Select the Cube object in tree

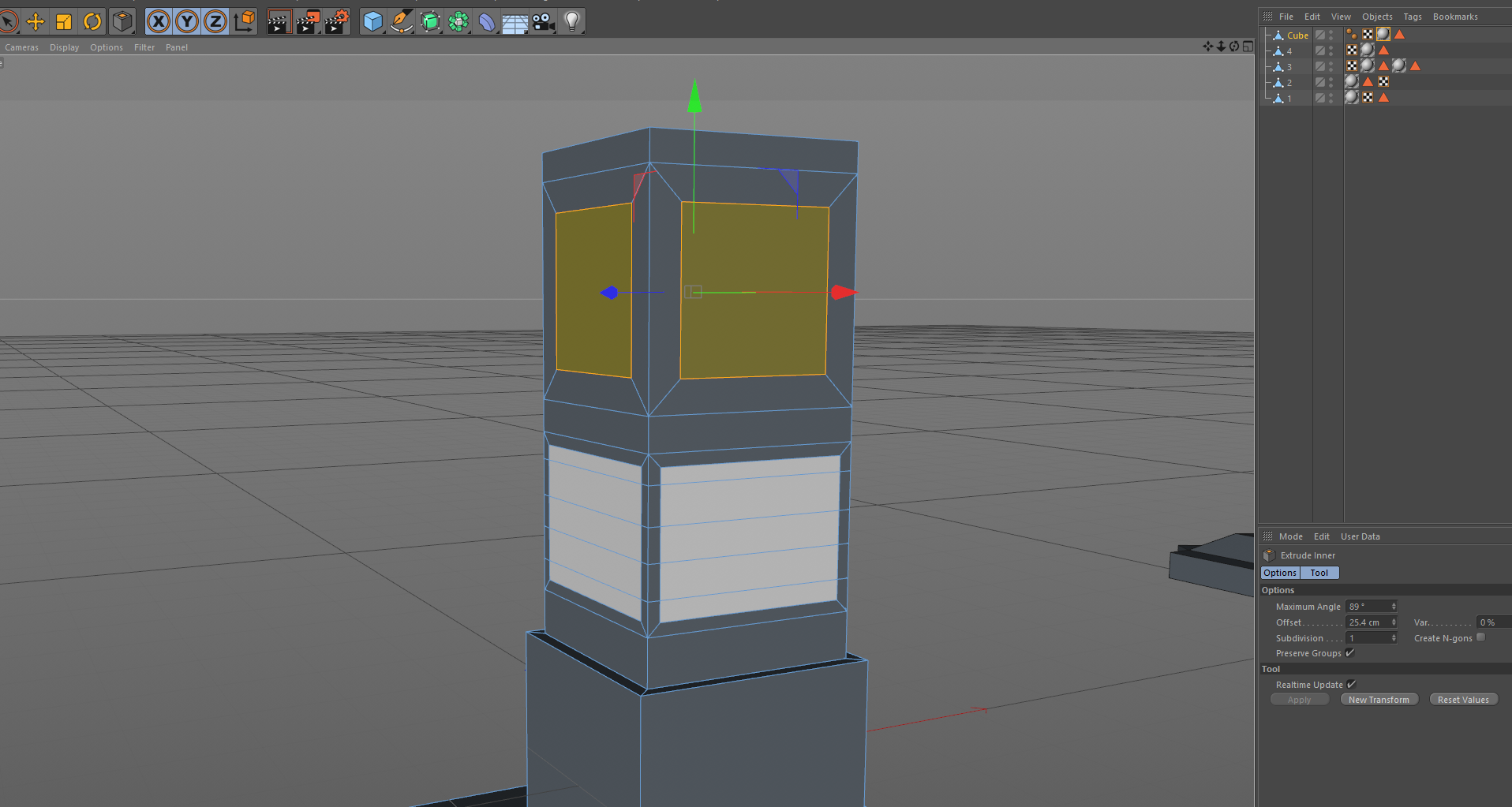(x=1297, y=35)
